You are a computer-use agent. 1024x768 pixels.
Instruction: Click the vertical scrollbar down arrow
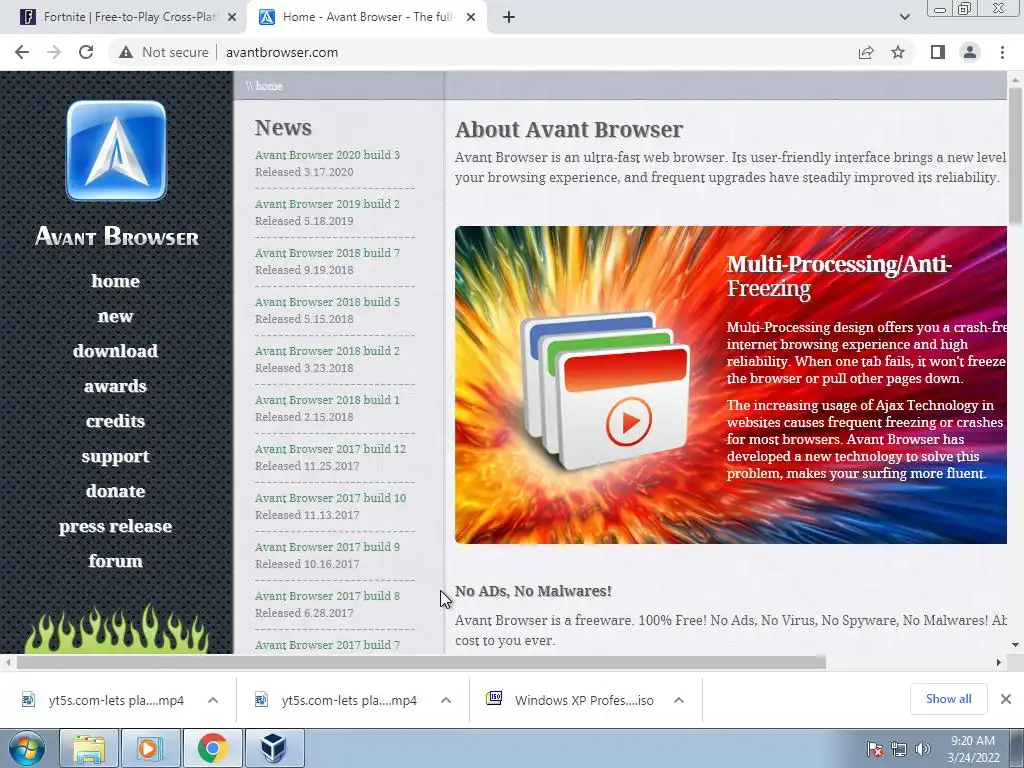click(x=1015, y=645)
